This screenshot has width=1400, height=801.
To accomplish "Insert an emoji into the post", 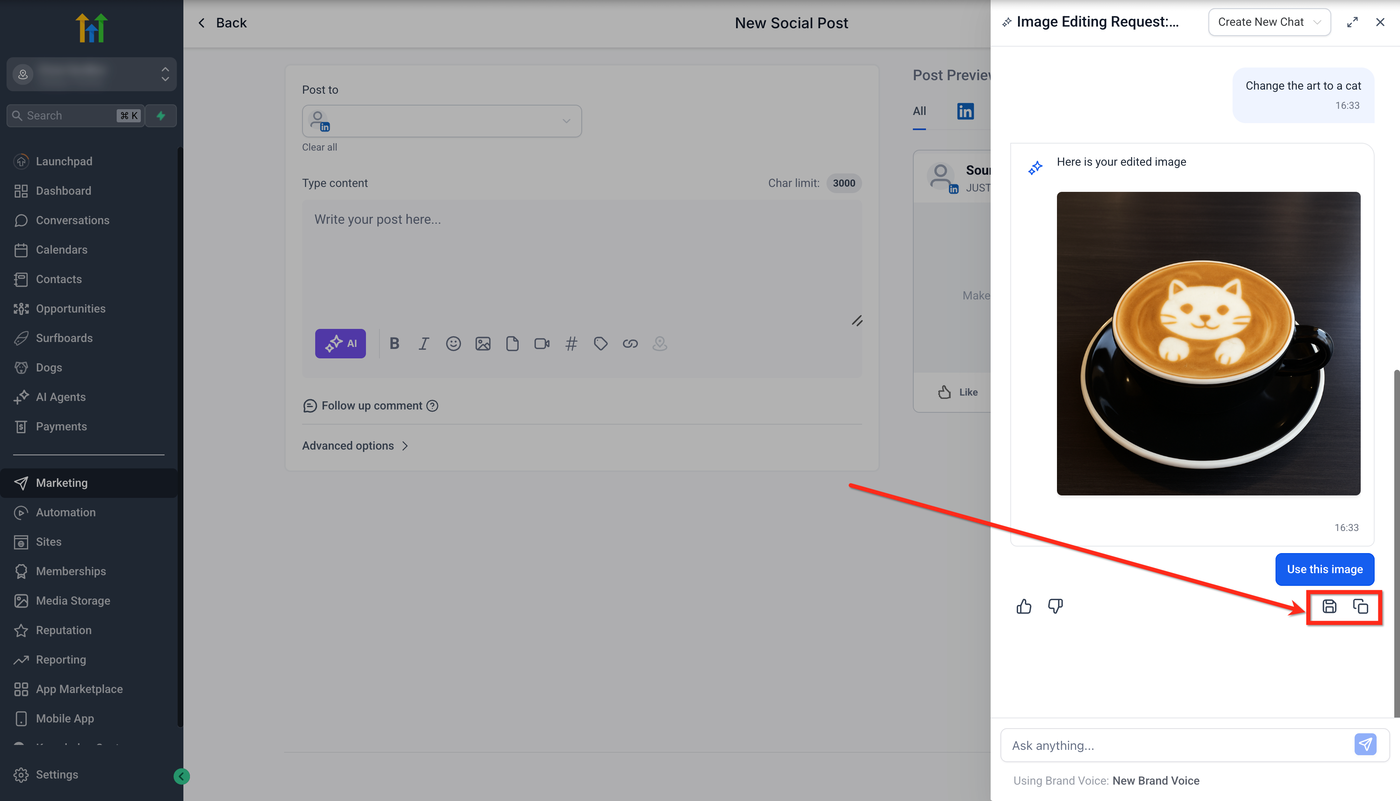I will (x=453, y=343).
